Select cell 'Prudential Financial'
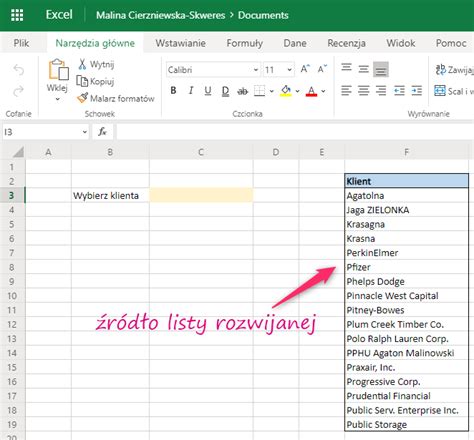474x440 pixels. (x=406, y=396)
